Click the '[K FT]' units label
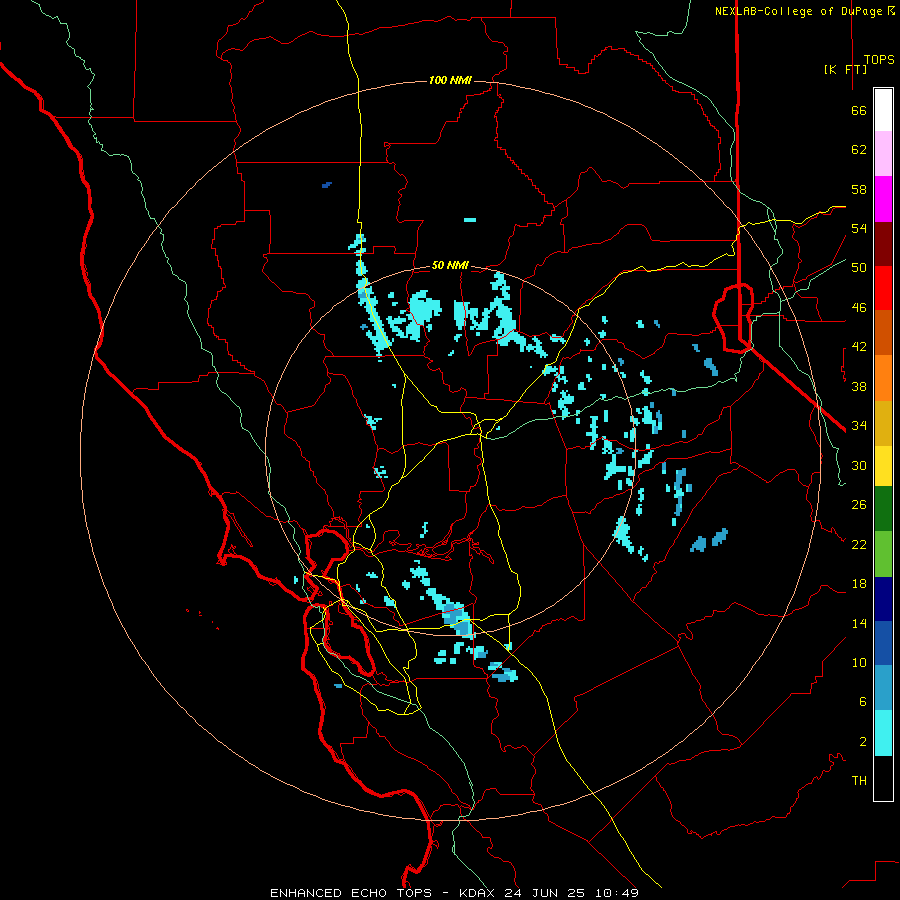 click(845, 69)
